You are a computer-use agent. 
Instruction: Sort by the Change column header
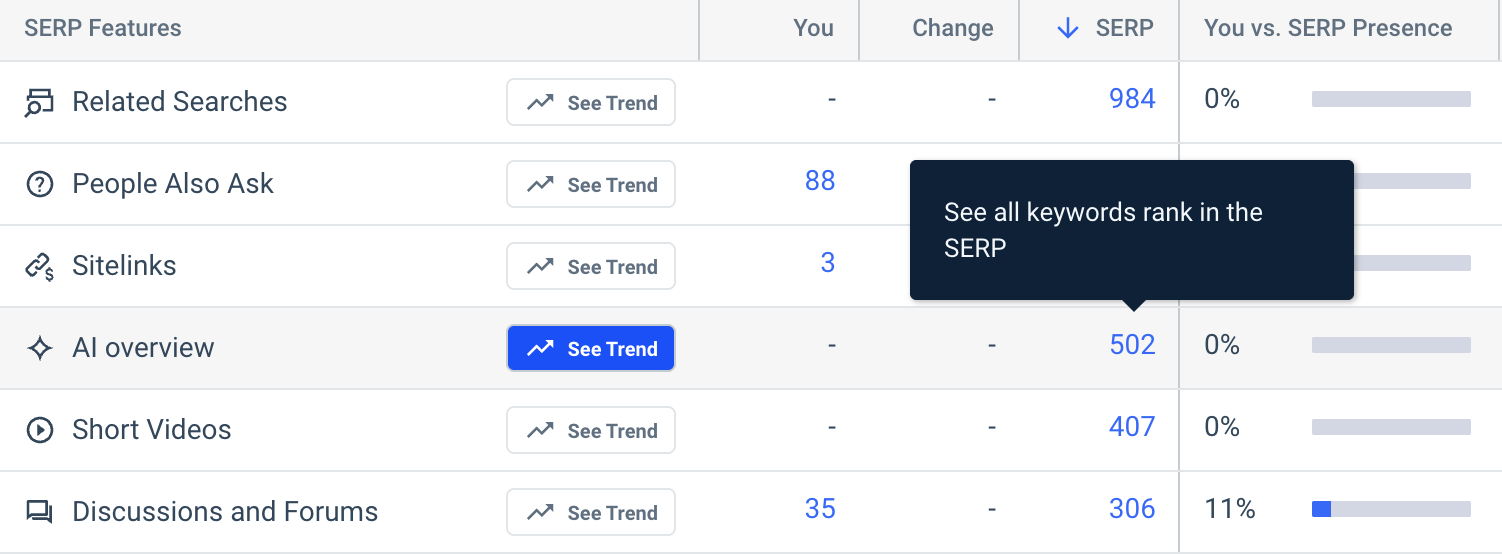coord(953,28)
